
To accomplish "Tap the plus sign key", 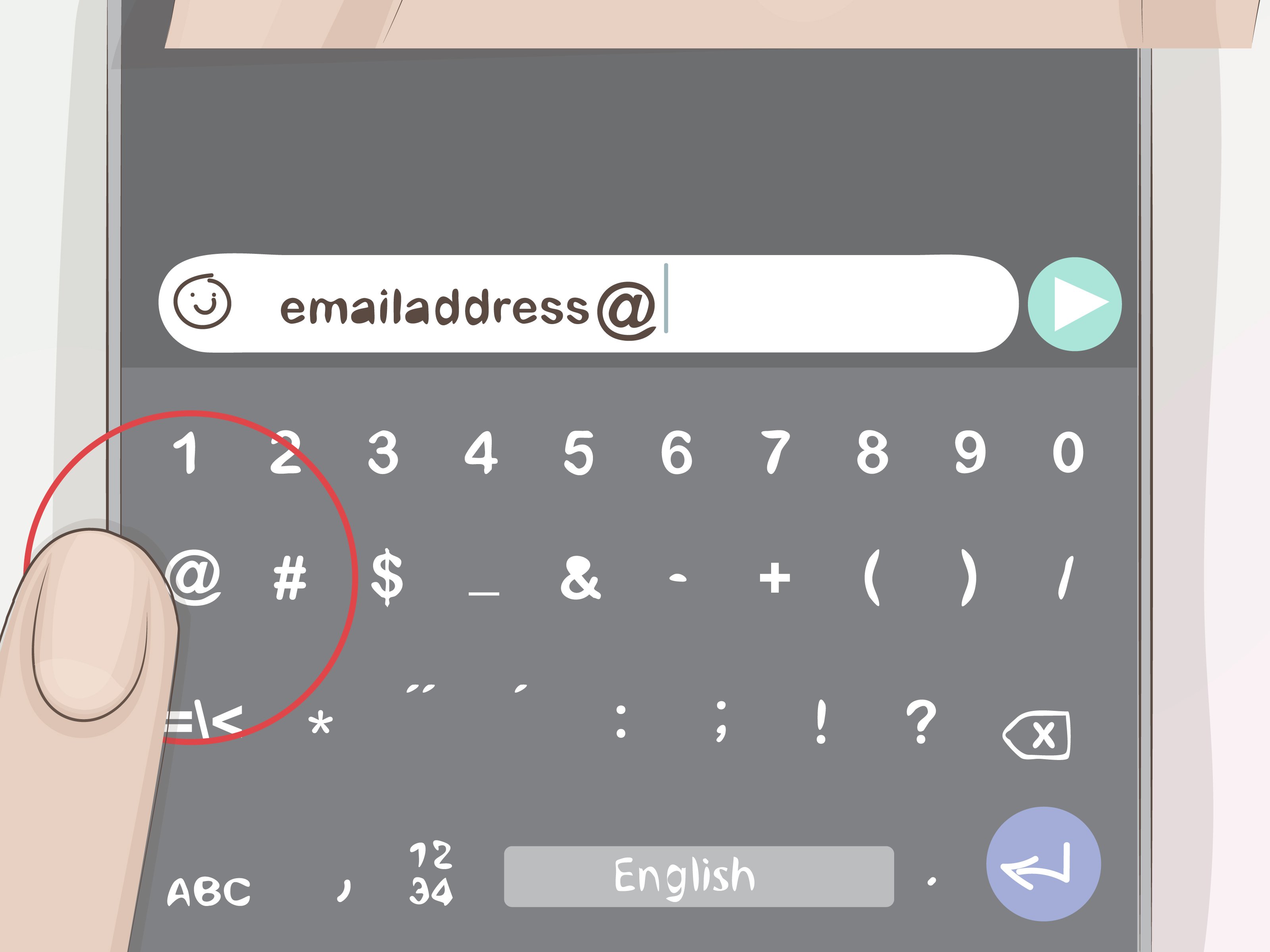I will click(775, 577).
